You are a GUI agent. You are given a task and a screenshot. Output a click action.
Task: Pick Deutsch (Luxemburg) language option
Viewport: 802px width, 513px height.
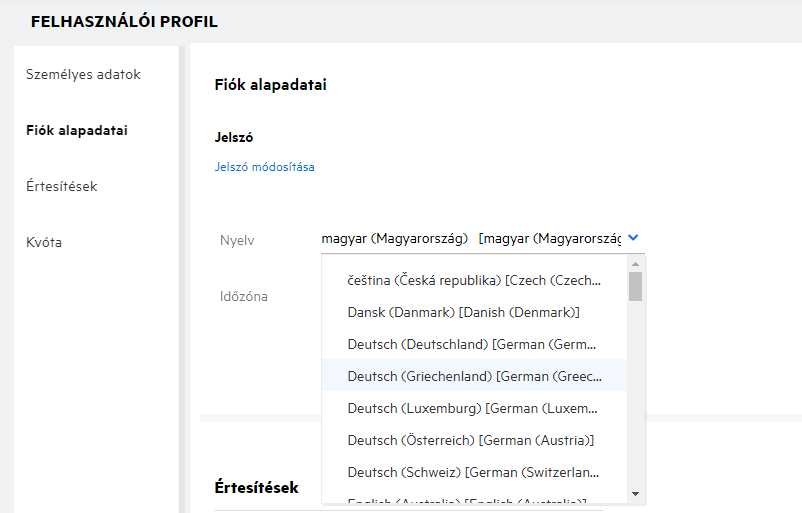click(x=474, y=408)
